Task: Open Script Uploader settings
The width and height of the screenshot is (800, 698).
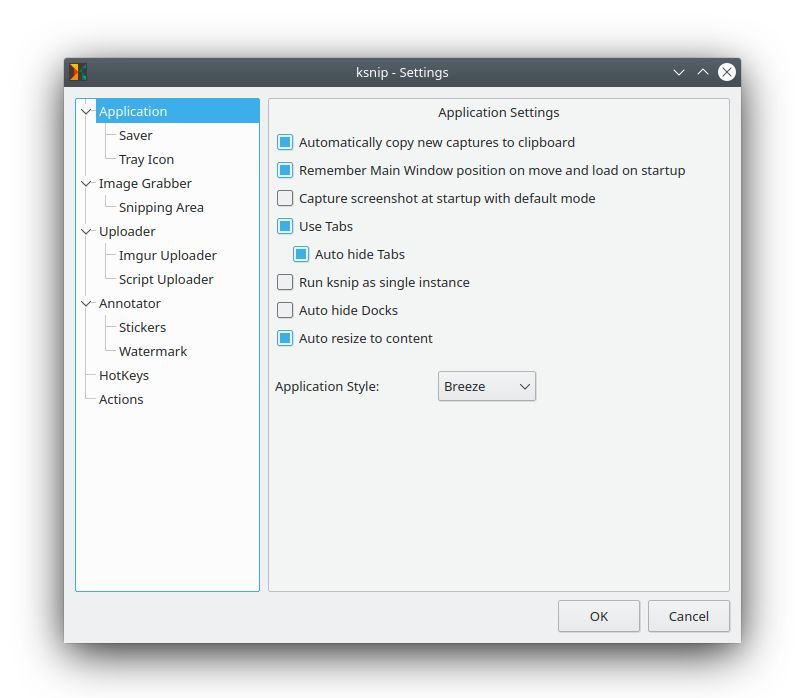Action: [x=166, y=279]
